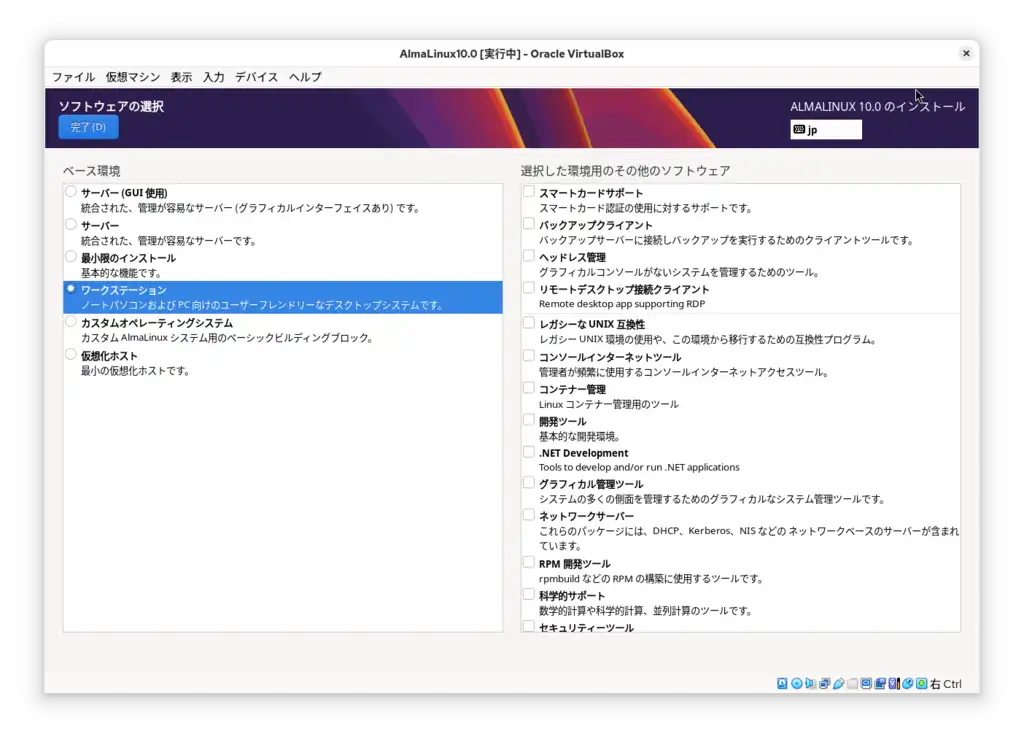The width and height of the screenshot is (1024, 742).
Task: Check the 開発ツール software option
Action: [527, 420]
